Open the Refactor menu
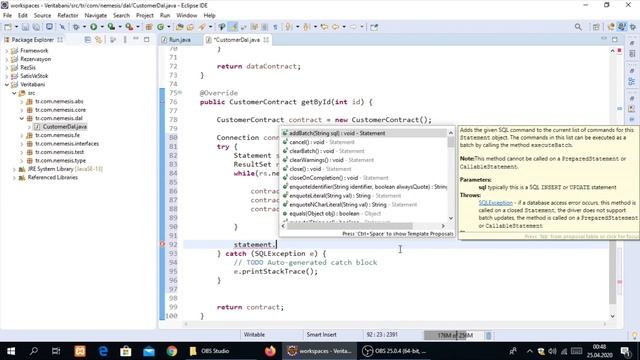The width and height of the screenshot is (640, 360). pos(67,16)
